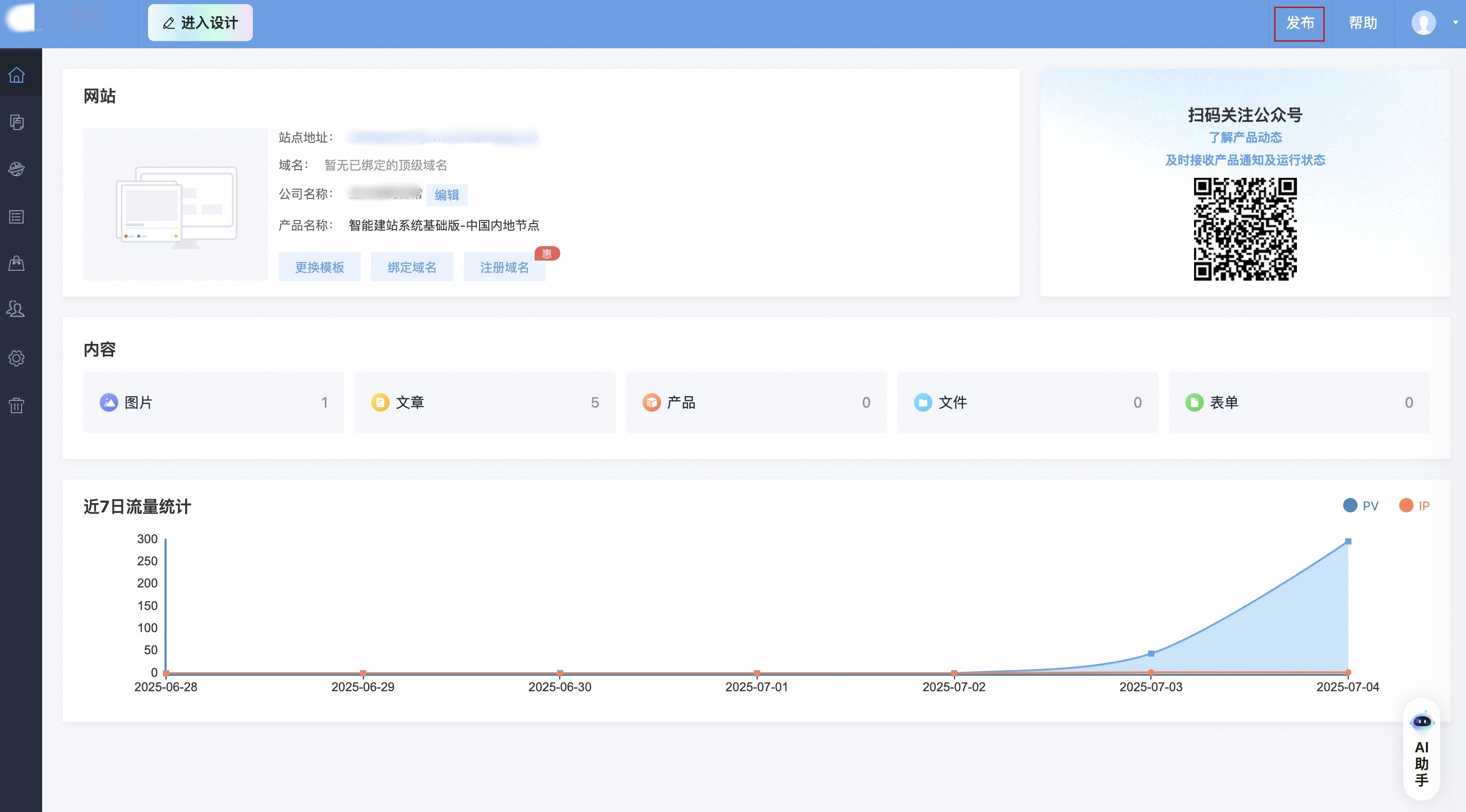Viewport: 1466px width, 812px height.
Task: Select the Home icon in sidebar
Action: pyautogui.click(x=16, y=75)
